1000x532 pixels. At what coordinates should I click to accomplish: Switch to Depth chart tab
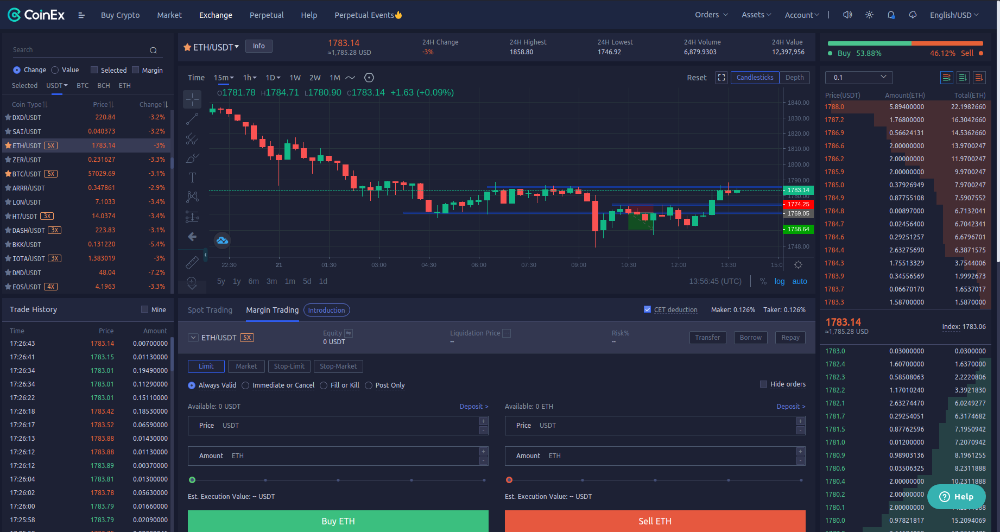[795, 77]
